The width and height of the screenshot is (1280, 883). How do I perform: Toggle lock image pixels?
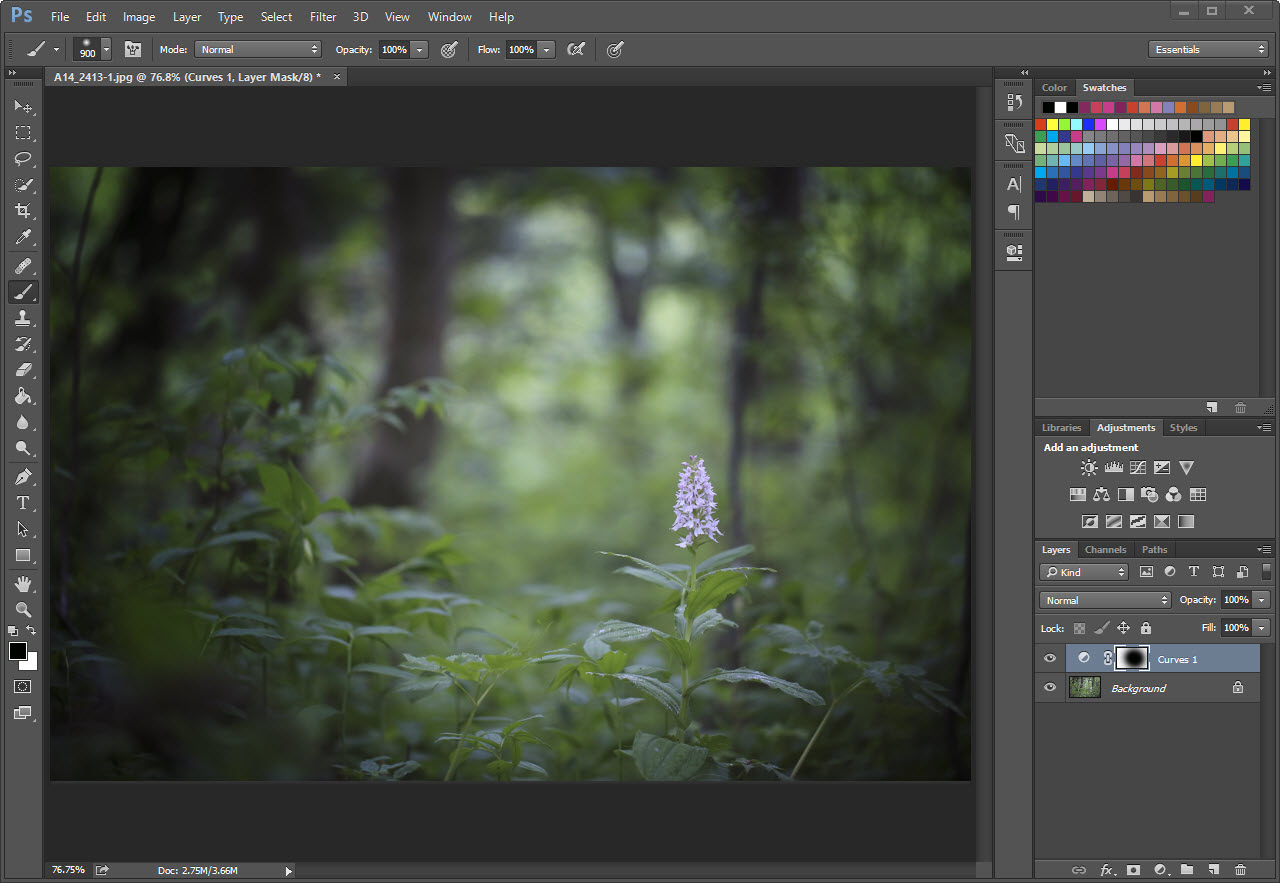click(1101, 628)
